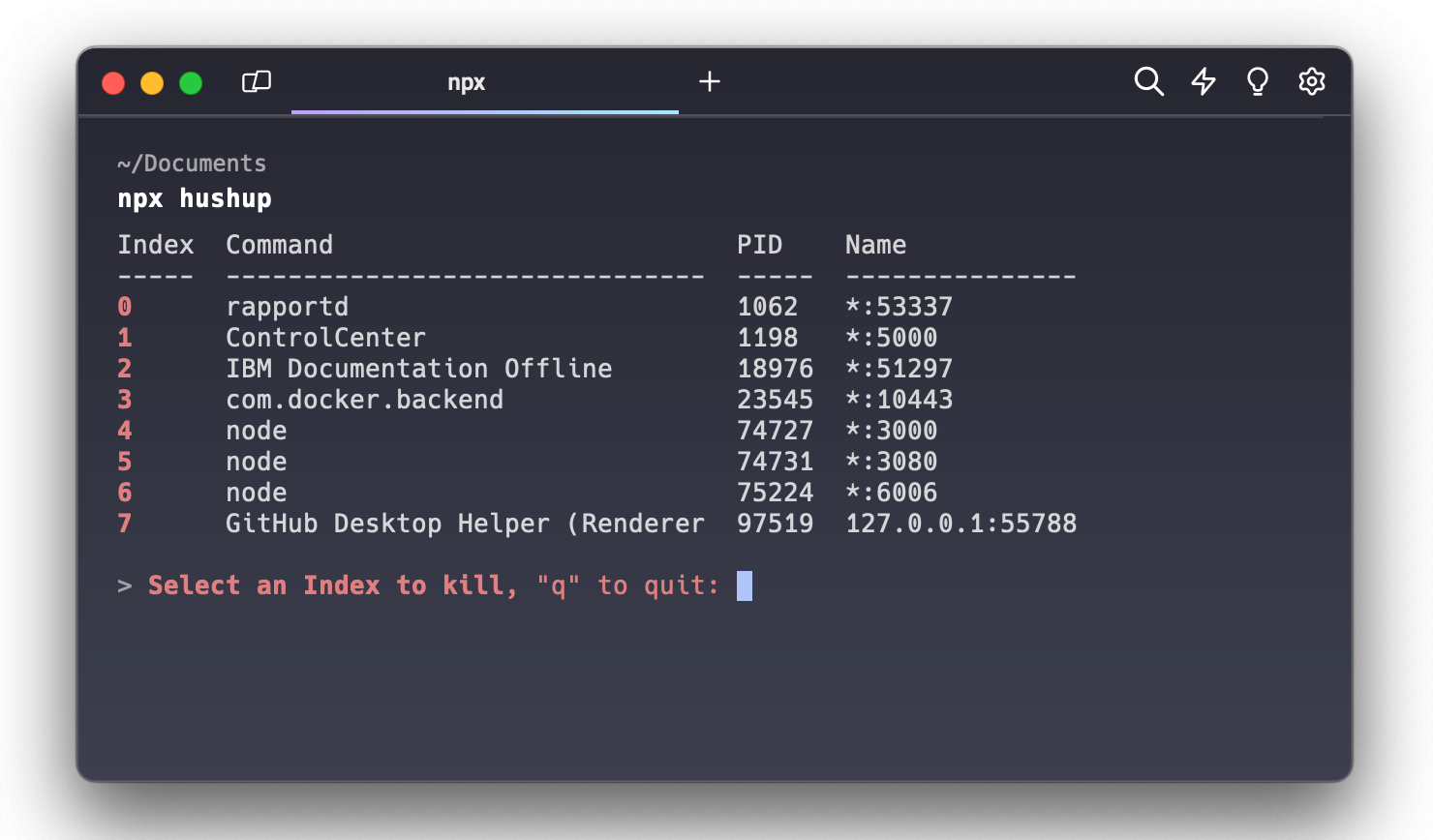Click "com.docker.backend" entry

(365, 400)
